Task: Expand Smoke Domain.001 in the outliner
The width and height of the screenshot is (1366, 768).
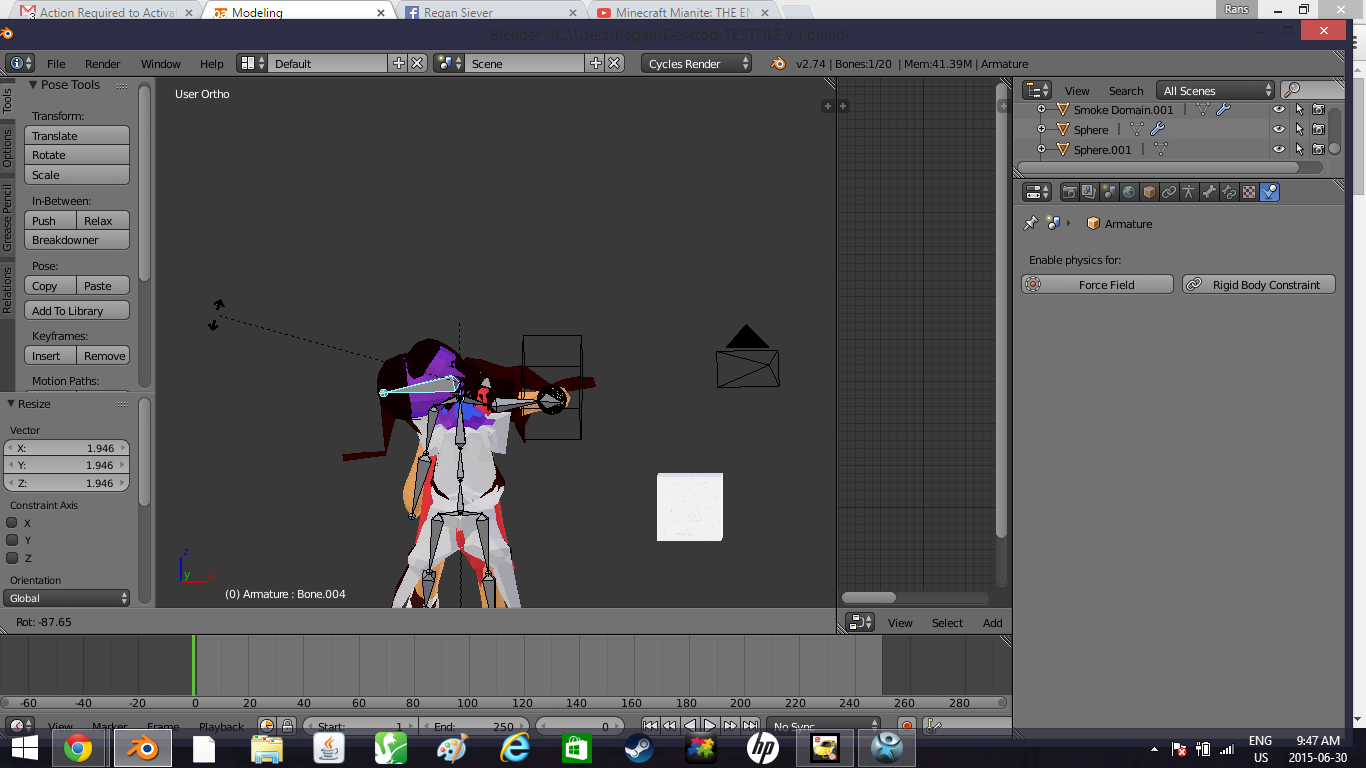Action: [1041, 110]
